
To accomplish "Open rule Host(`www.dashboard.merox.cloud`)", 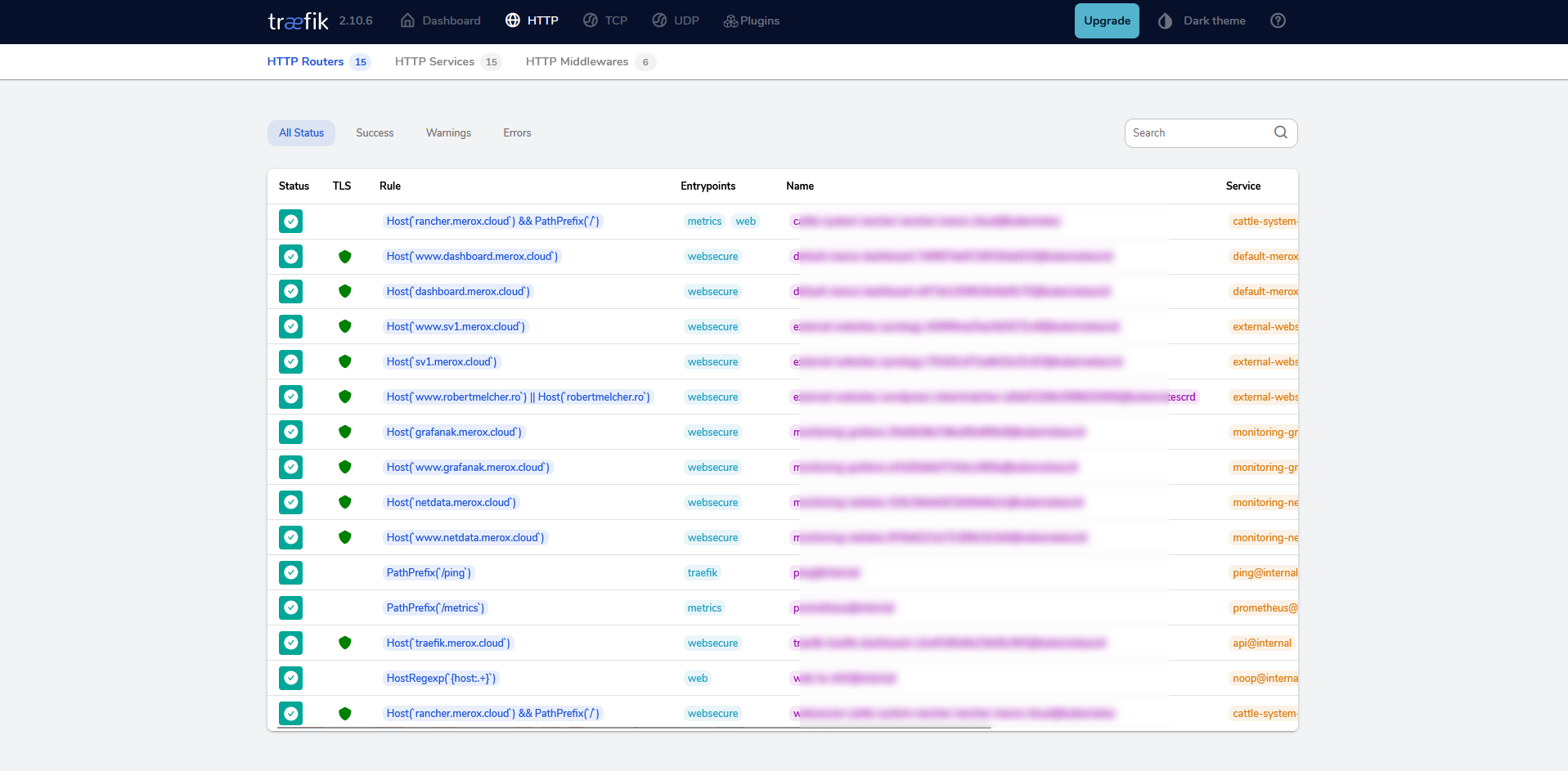I will [472, 257].
